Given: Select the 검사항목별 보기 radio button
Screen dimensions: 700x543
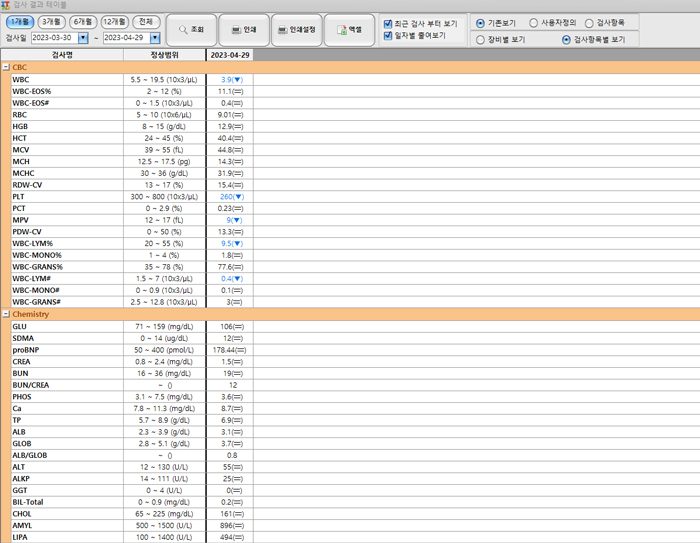Looking at the screenshot, I should click(x=566, y=40).
